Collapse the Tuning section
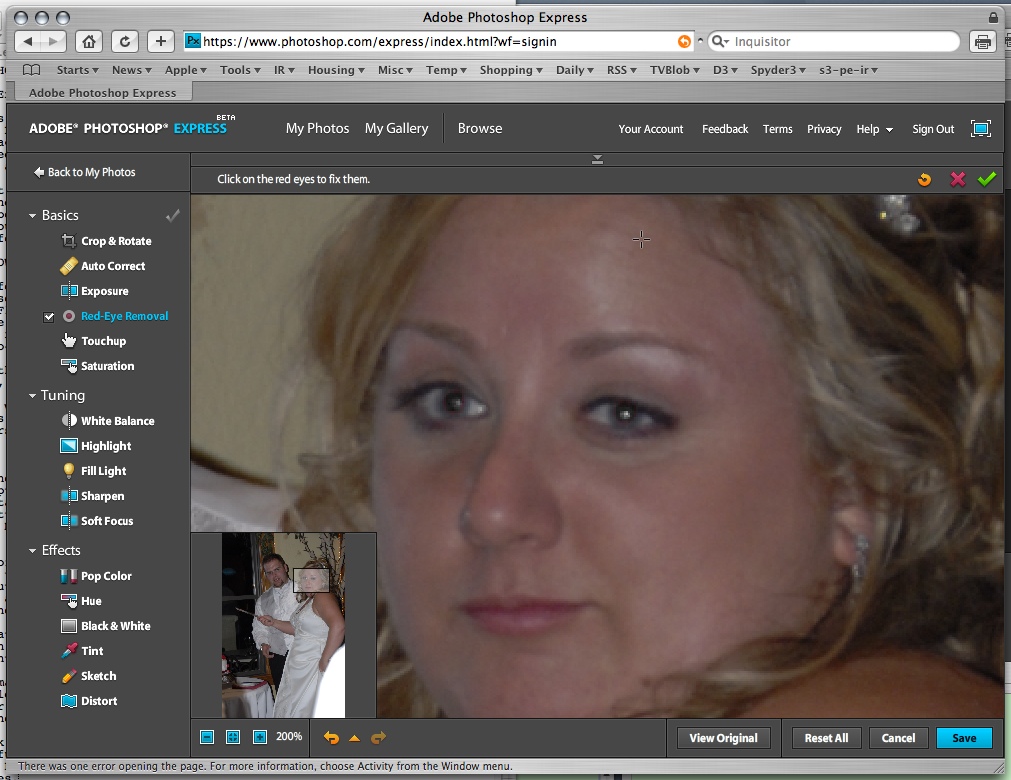1011x780 pixels. 33,396
